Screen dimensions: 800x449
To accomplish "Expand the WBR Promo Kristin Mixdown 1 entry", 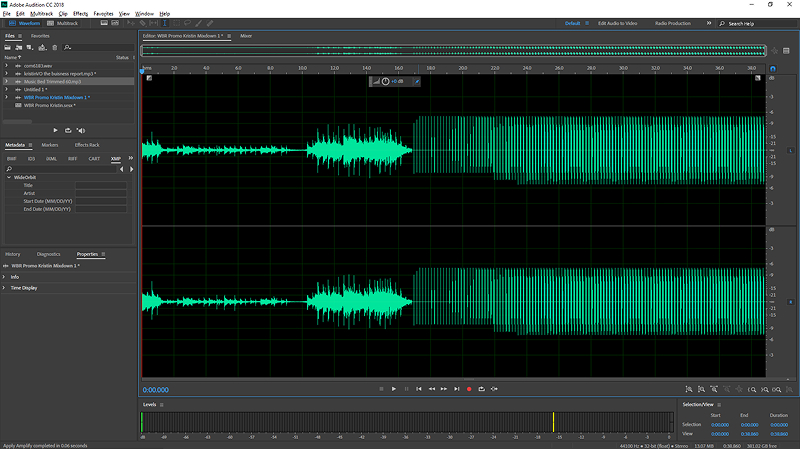I will (x=7, y=97).
